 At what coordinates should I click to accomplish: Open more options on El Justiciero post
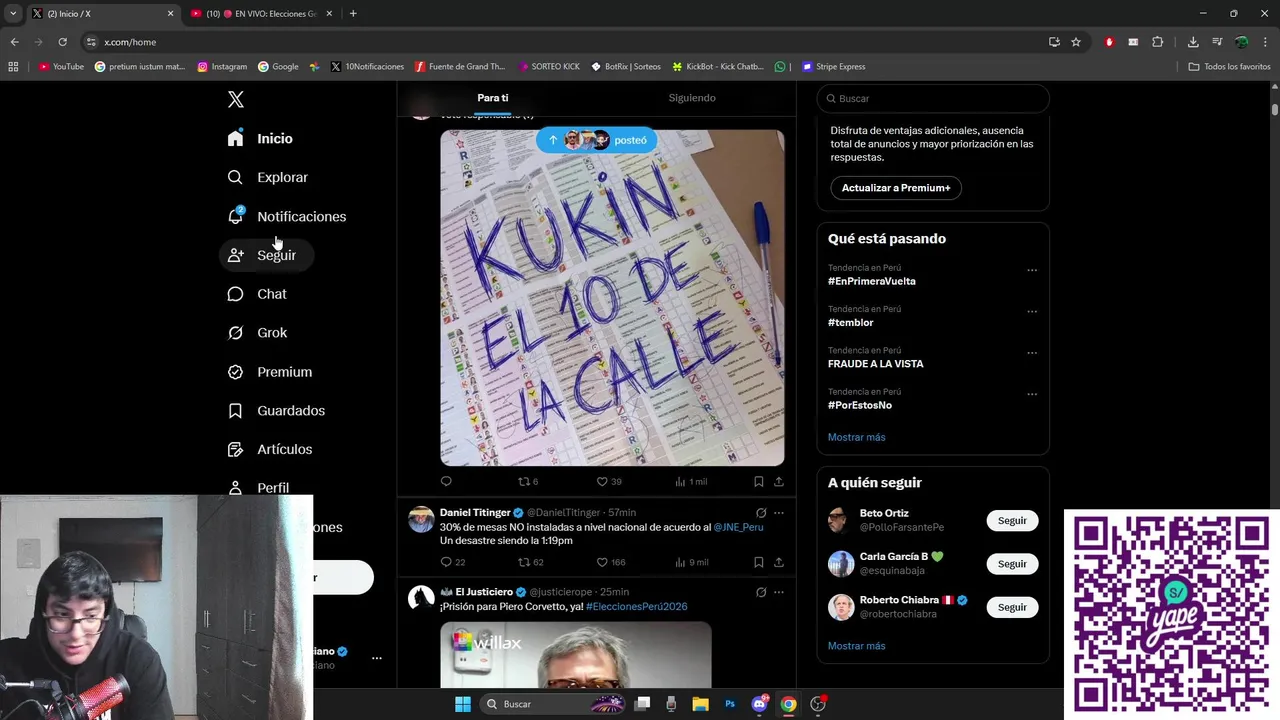click(779, 593)
